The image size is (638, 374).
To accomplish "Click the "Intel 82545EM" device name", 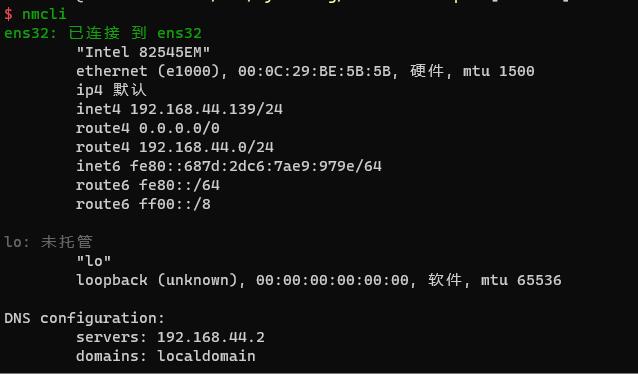I will 143,52.
